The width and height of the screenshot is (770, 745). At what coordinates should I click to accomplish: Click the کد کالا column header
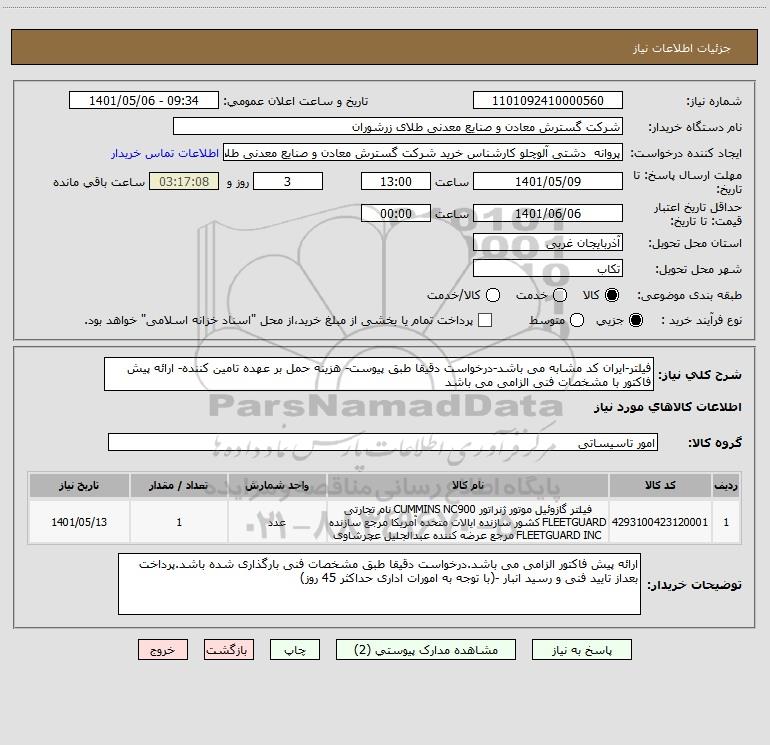point(660,485)
